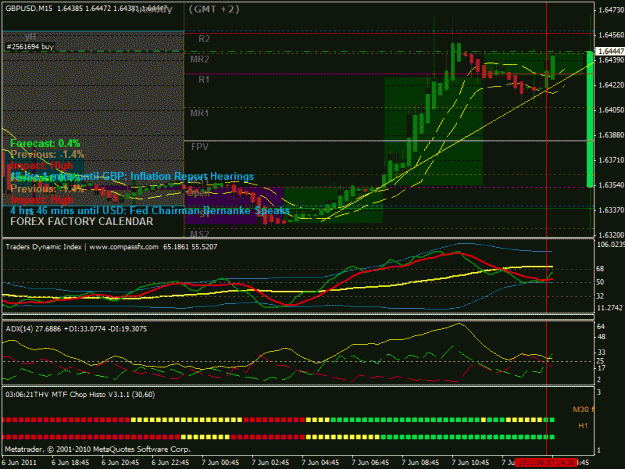Click the current price tag 1.64447
The image size is (625, 469).
click(x=609, y=51)
